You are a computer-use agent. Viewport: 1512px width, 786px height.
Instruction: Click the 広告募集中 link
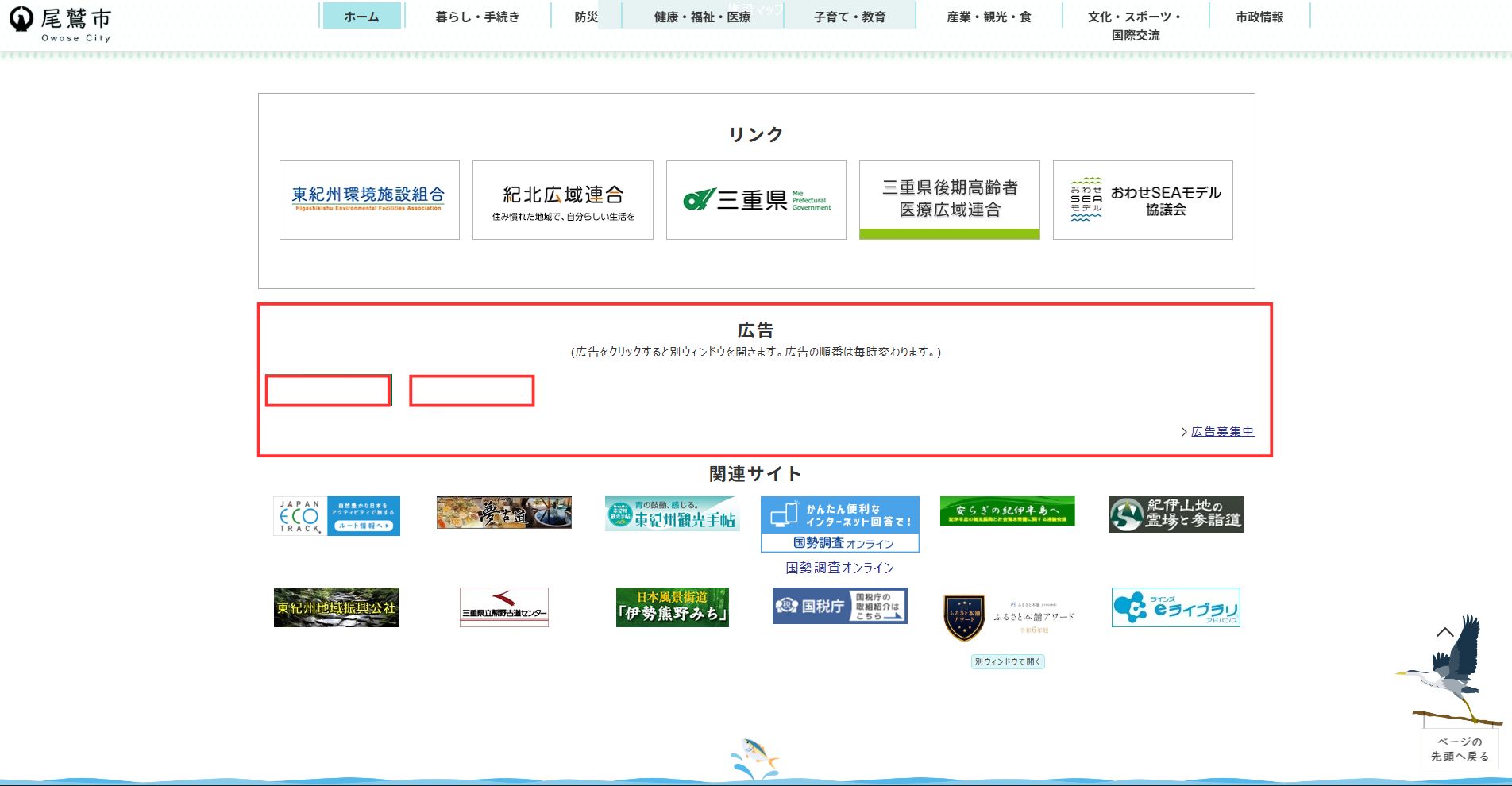[x=1222, y=431]
